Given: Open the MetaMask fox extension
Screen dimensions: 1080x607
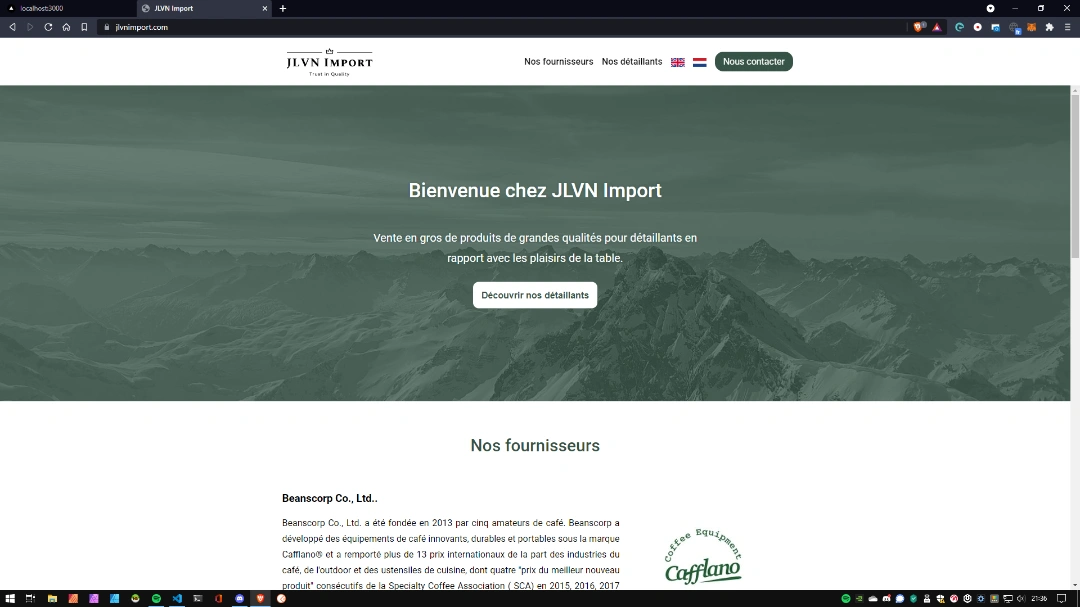Looking at the screenshot, I should point(1032,28).
